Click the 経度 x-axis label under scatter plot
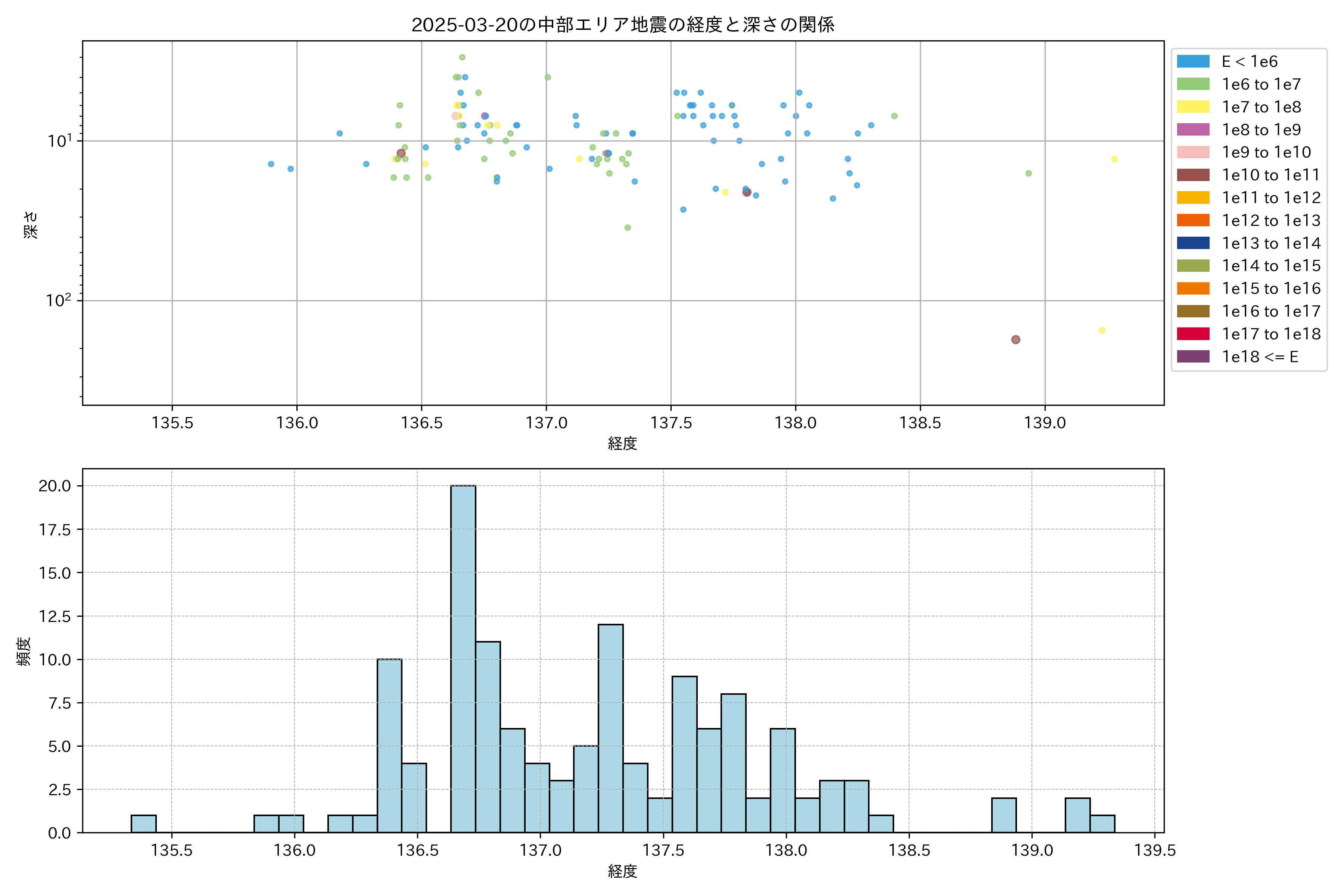 click(622, 443)
